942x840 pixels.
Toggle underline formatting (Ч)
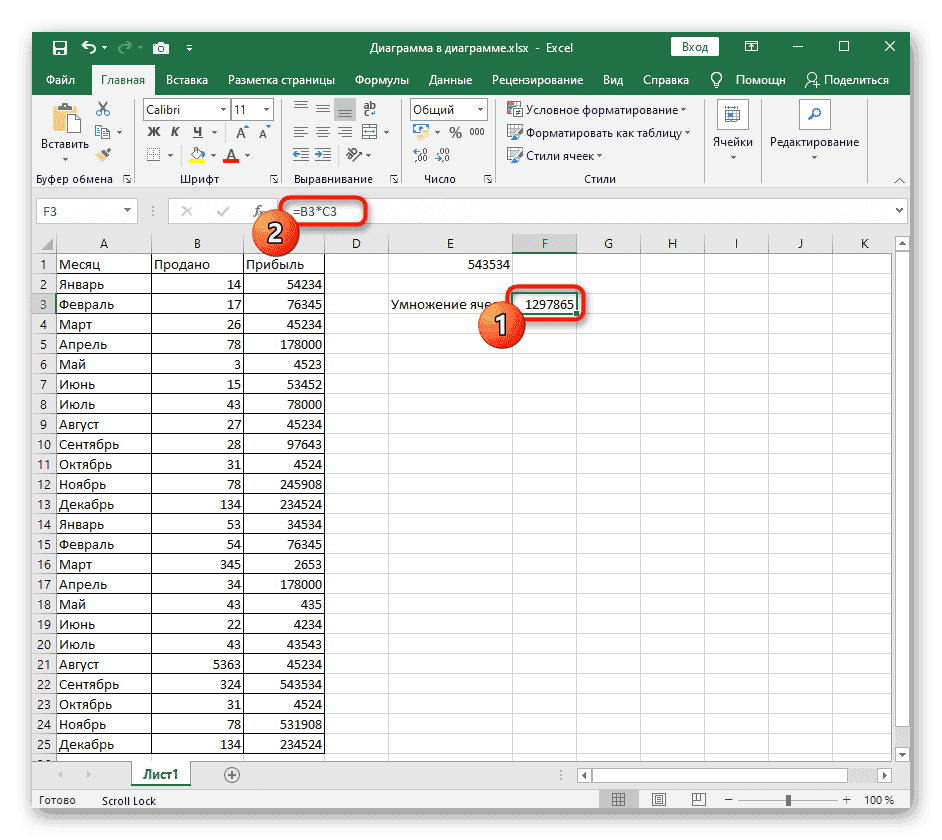click(x=199, y=132)
